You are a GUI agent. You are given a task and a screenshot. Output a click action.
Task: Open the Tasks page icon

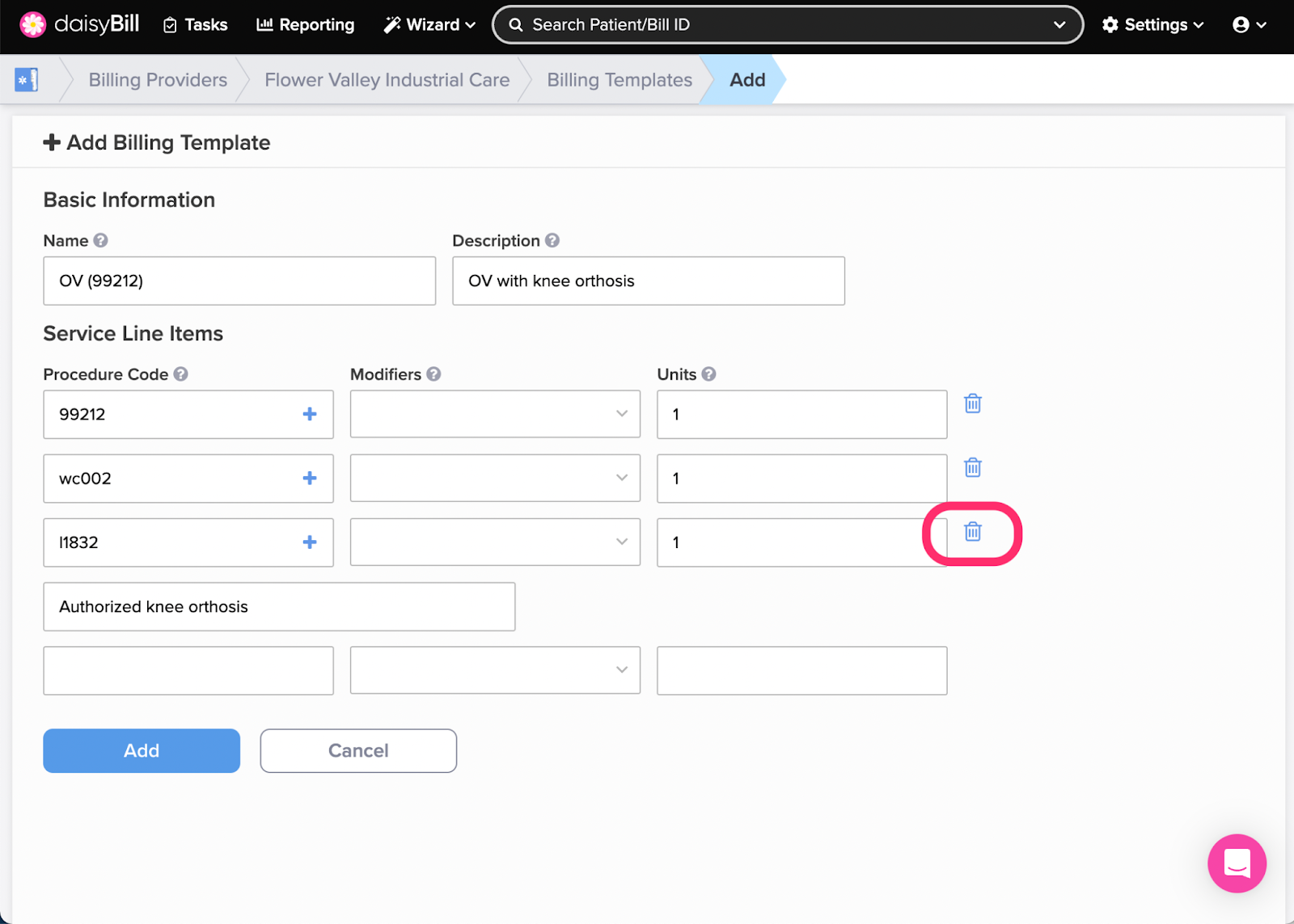pyautogui.click(x=171, y=24)
